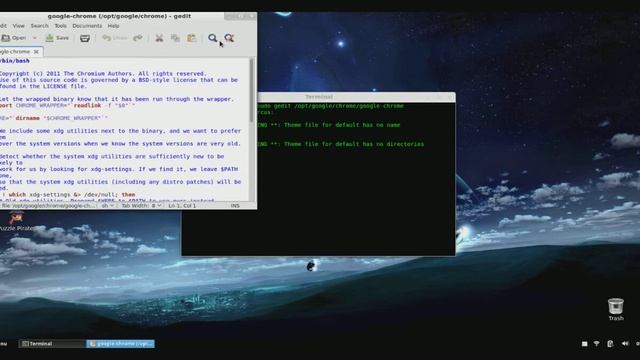Image resolution: width=640 pixels, height=360 pixels.
Task: Expand the recent files arrow beside Open
Action: coord(35,38)
